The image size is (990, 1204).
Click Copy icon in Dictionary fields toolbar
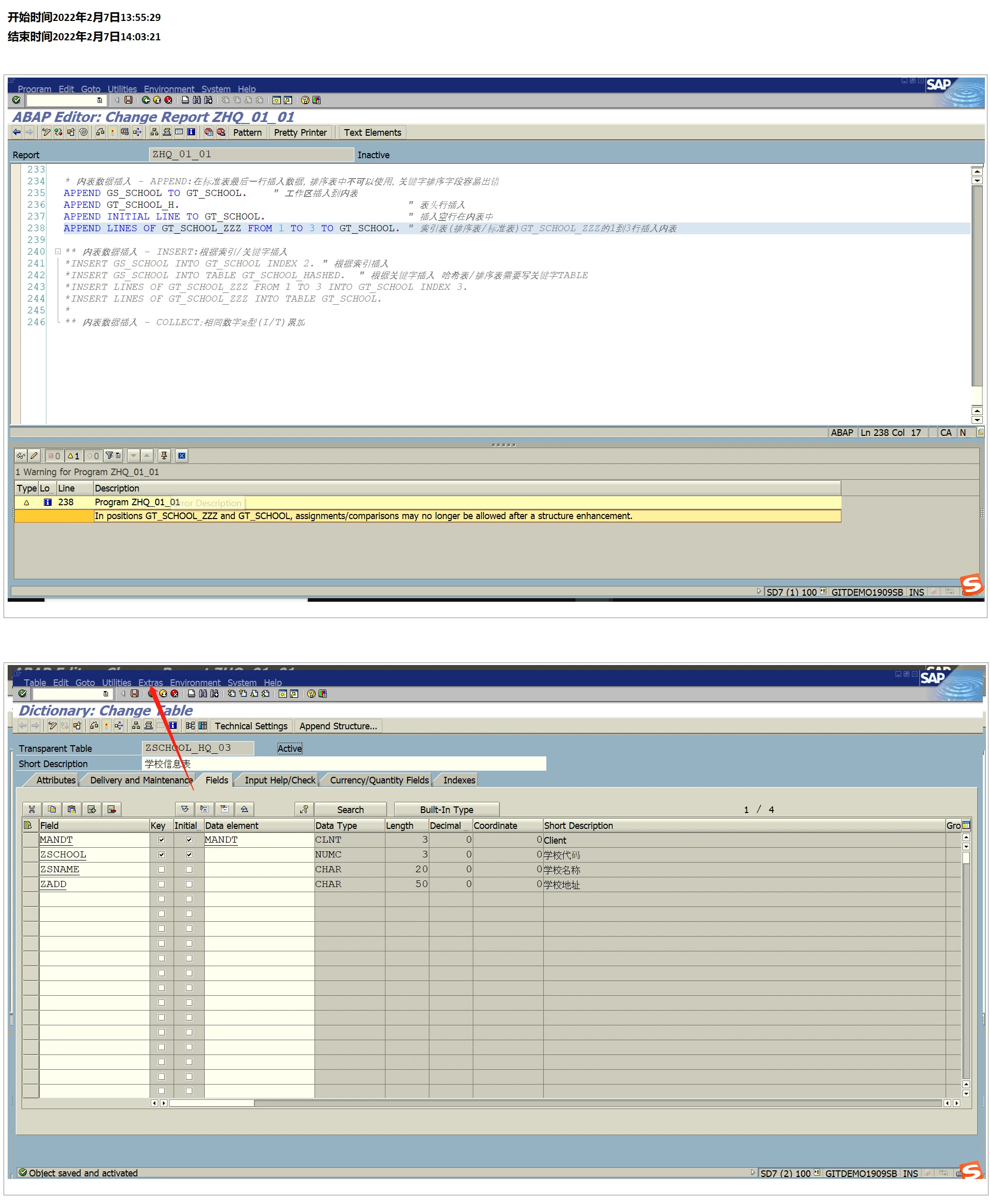pos(52,810)
